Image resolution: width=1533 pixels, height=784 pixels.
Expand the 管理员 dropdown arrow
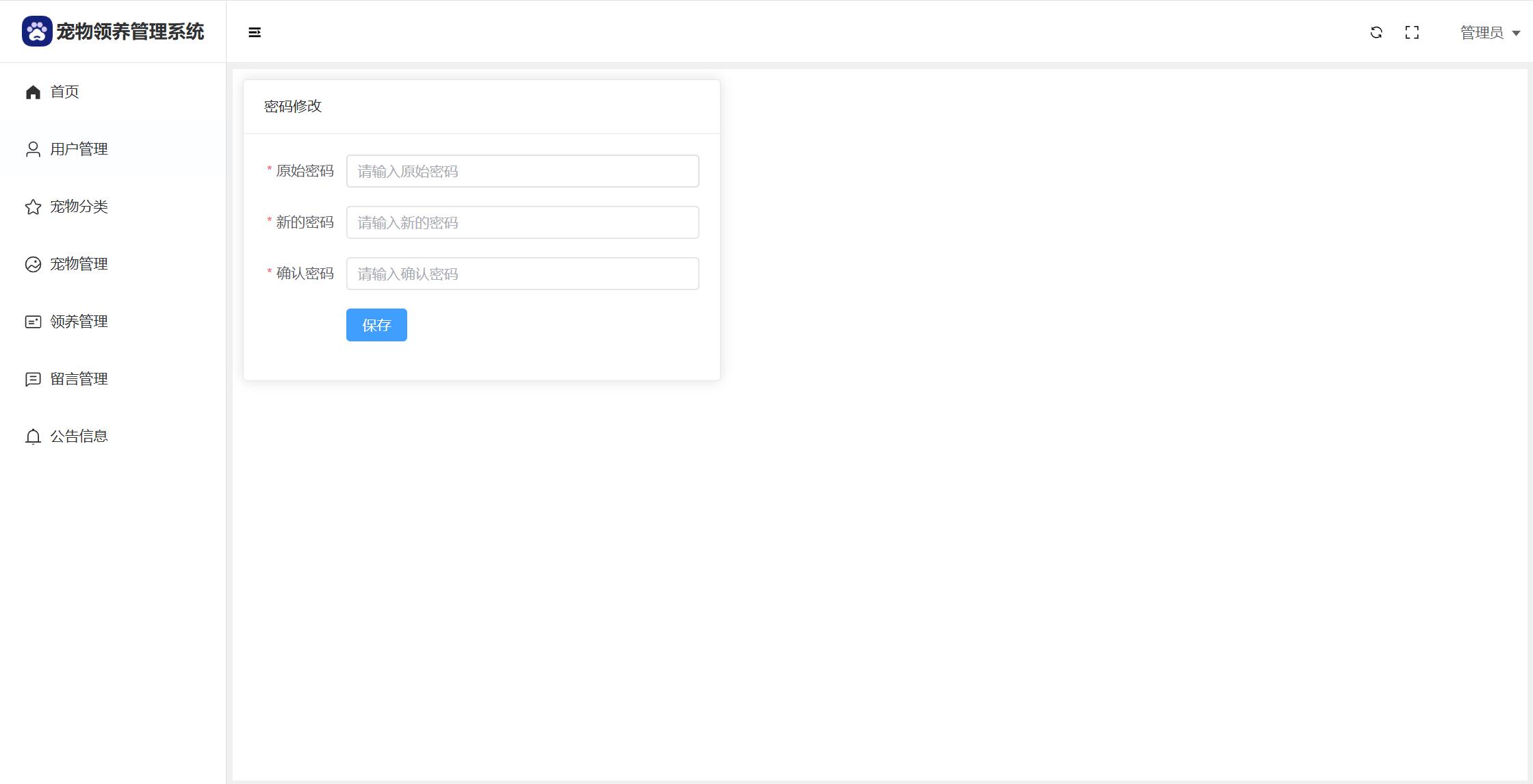pos(1516,33)
